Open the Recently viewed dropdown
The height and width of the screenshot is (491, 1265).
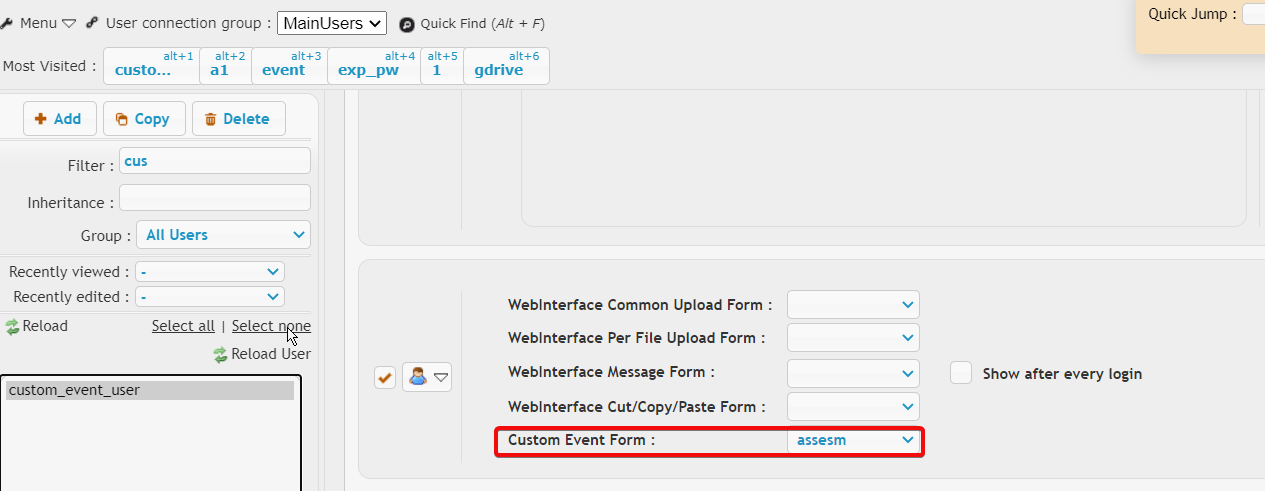click(x=210, y=272)
